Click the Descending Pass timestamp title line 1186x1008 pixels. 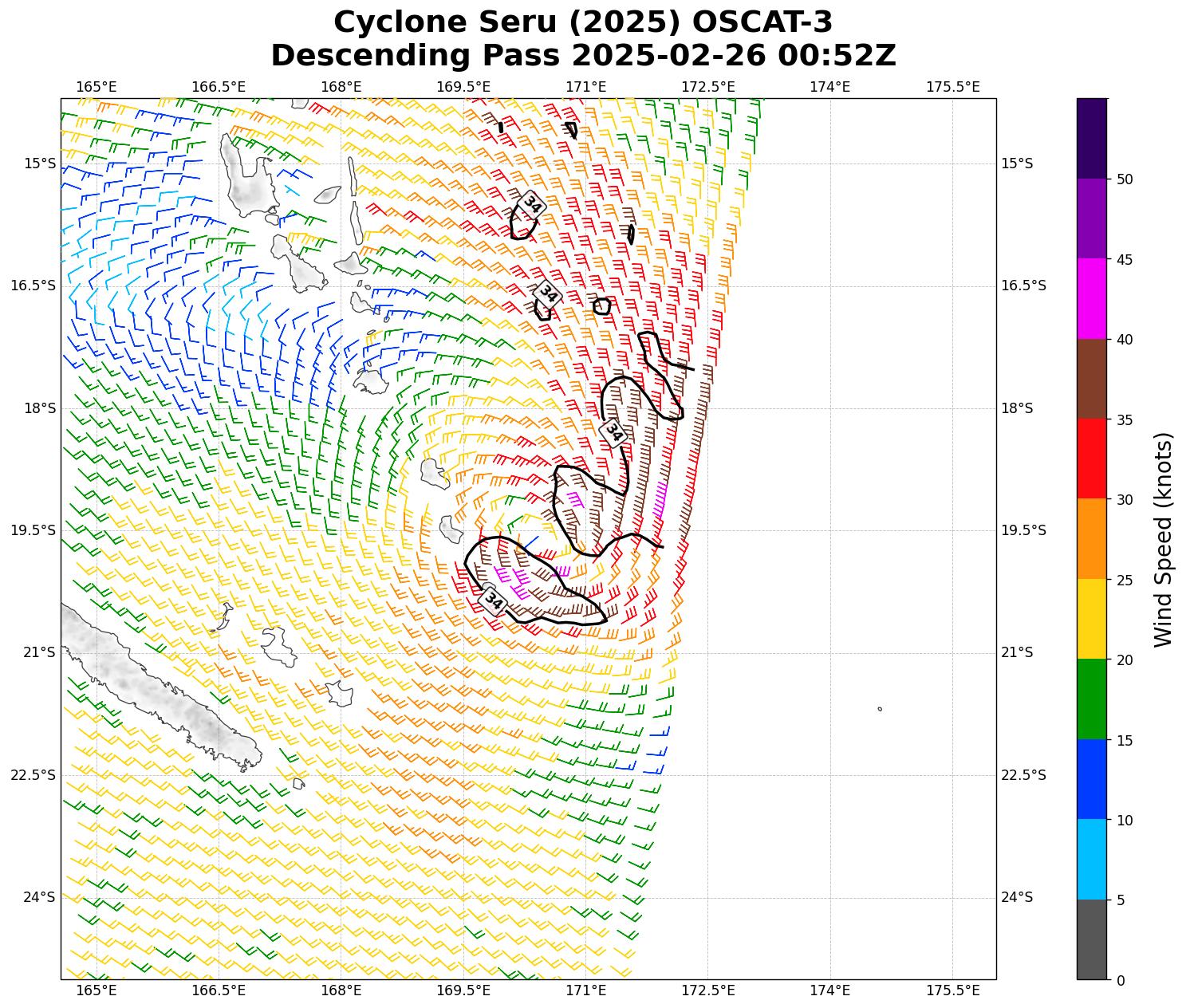click(583, 56)
